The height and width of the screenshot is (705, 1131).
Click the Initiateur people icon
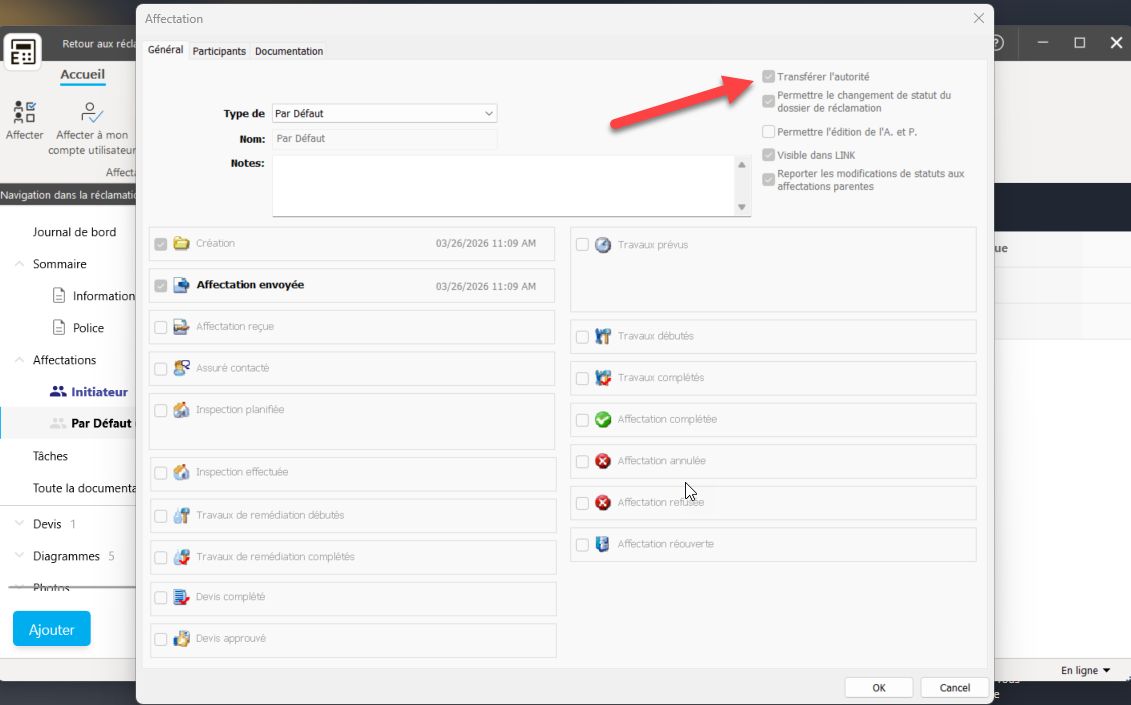[58, 392]
